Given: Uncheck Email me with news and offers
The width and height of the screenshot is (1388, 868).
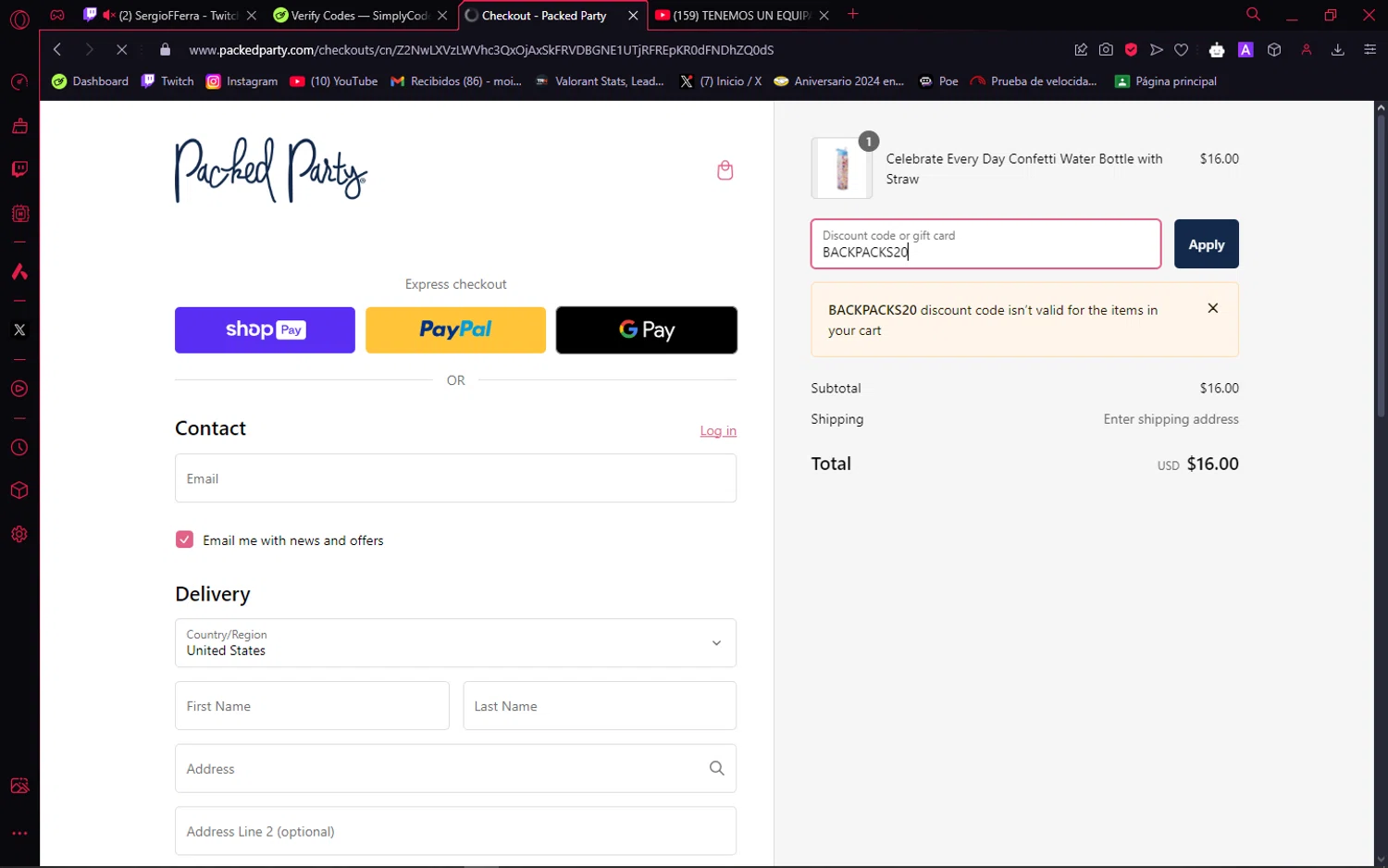Looking at the screenshot, I should (185, 539).
